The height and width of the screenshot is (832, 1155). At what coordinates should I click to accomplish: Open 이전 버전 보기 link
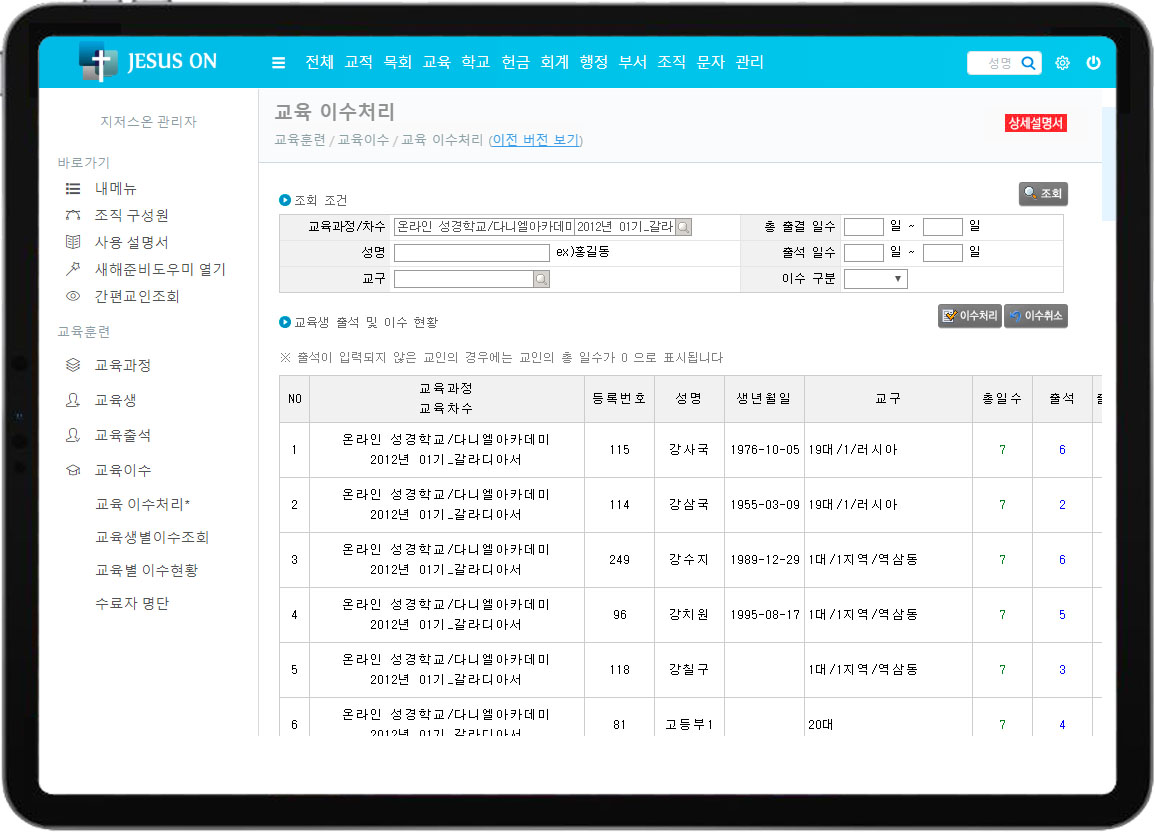(535, 140)
